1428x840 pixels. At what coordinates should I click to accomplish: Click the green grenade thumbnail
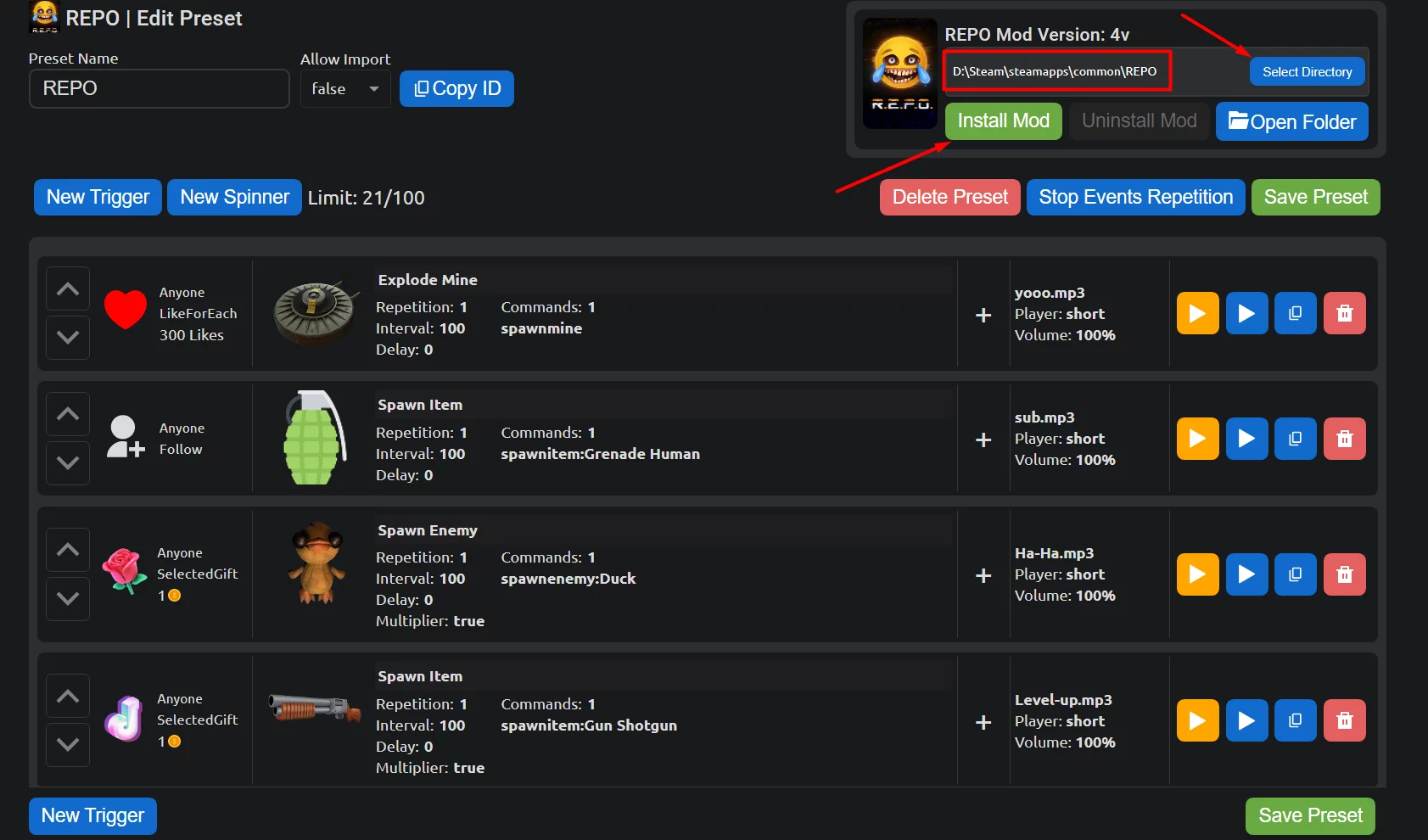(x=315, y=438)
